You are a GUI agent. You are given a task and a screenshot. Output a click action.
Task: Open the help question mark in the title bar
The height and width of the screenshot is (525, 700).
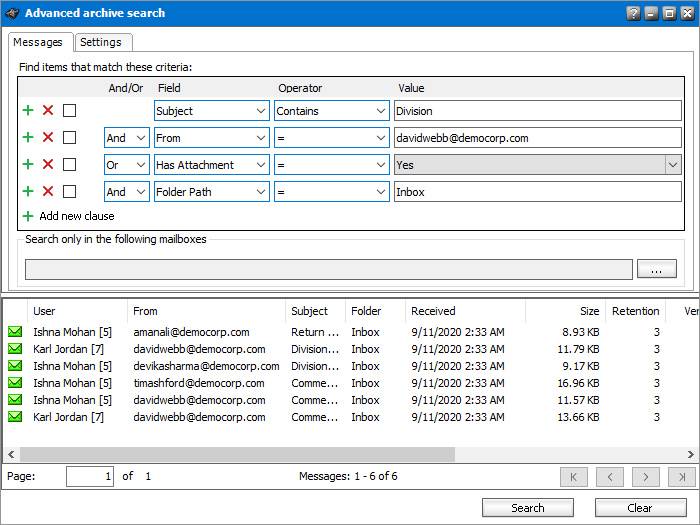pyautogui.click(x=633, y=13)
